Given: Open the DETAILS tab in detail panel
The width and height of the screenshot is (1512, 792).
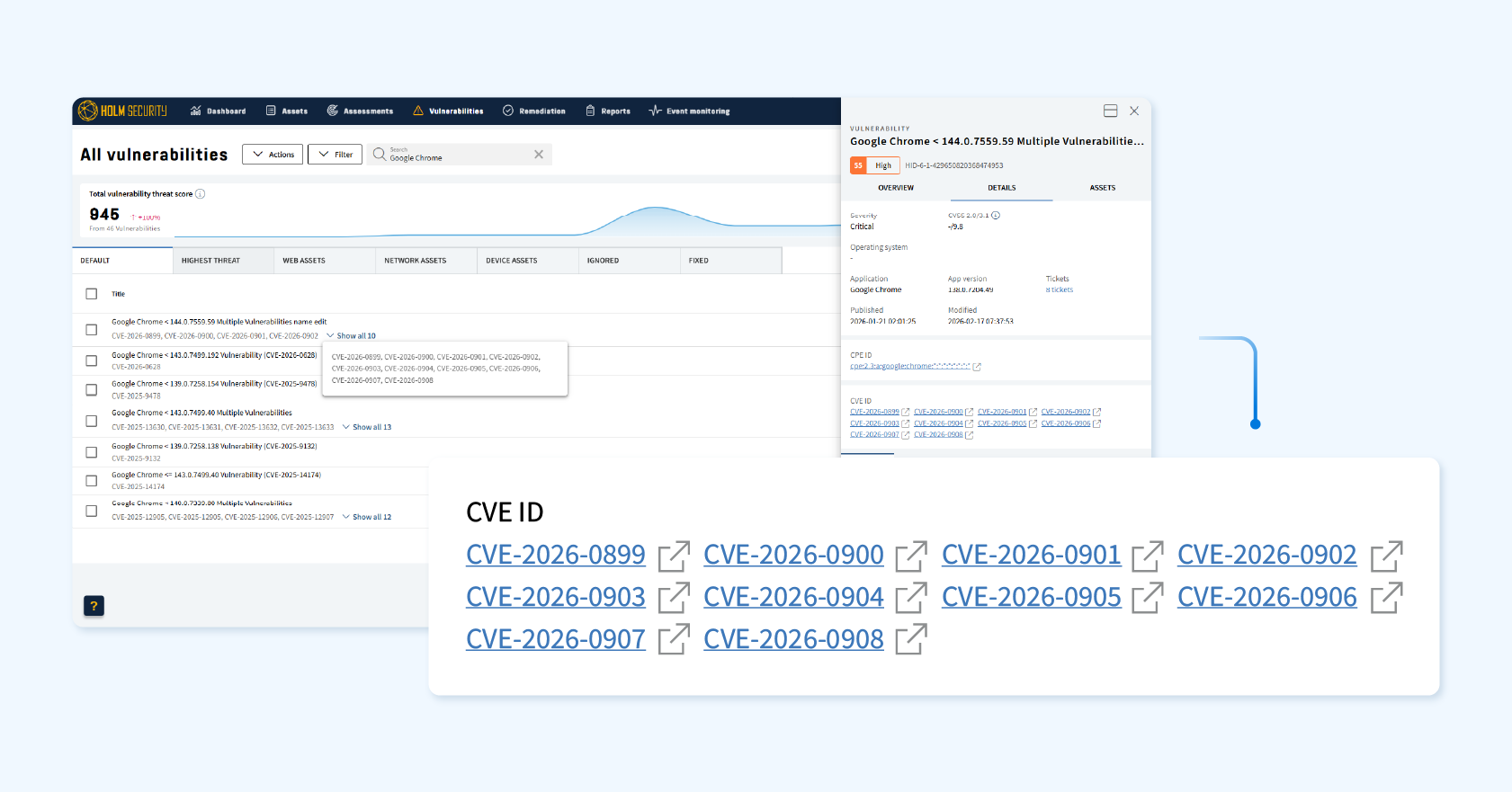Looking at the screenshot, I should (1002, 188).
